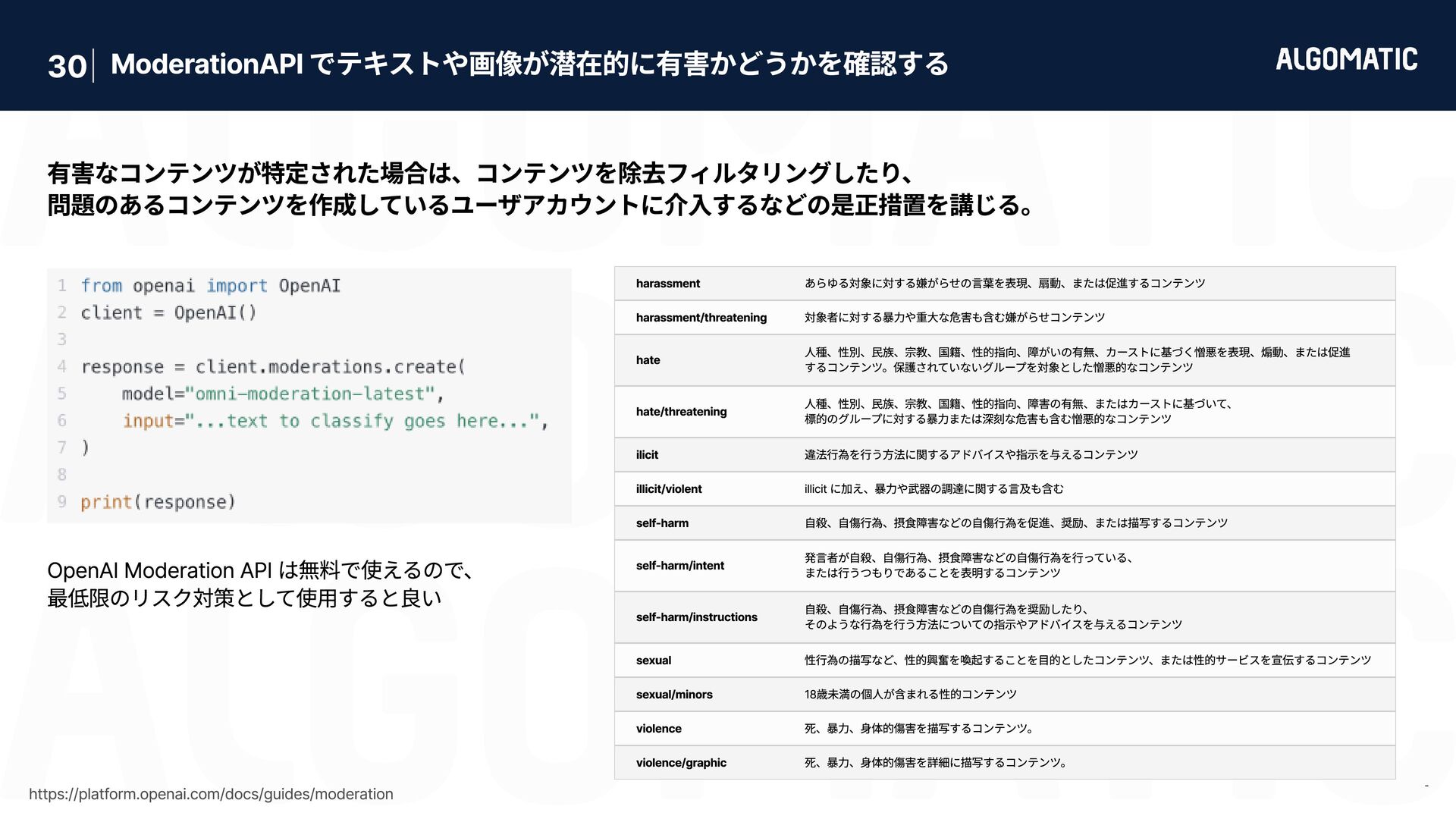Click the hate category label

(x=648, y=360)
